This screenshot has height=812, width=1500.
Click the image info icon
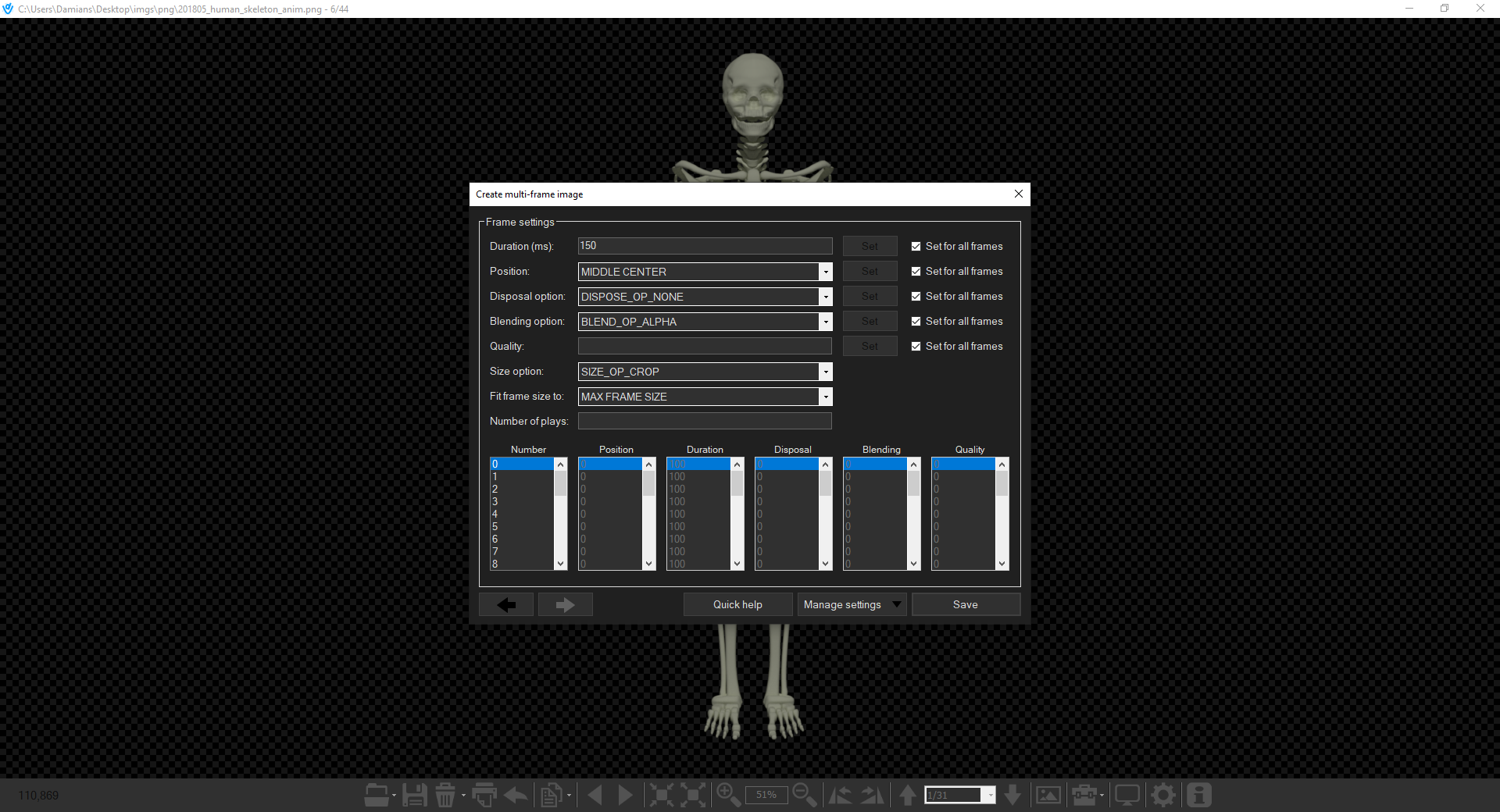pos(1198,795)
